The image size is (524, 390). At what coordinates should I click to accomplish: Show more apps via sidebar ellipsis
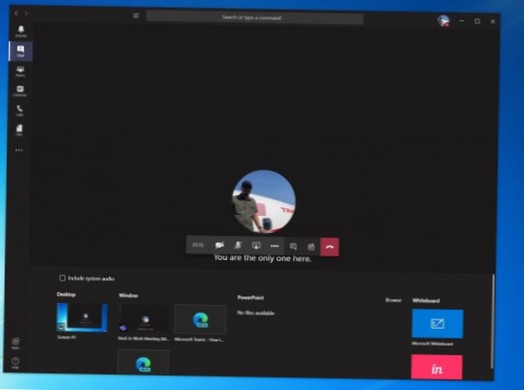pyautogui.click(x=19, y=150)
